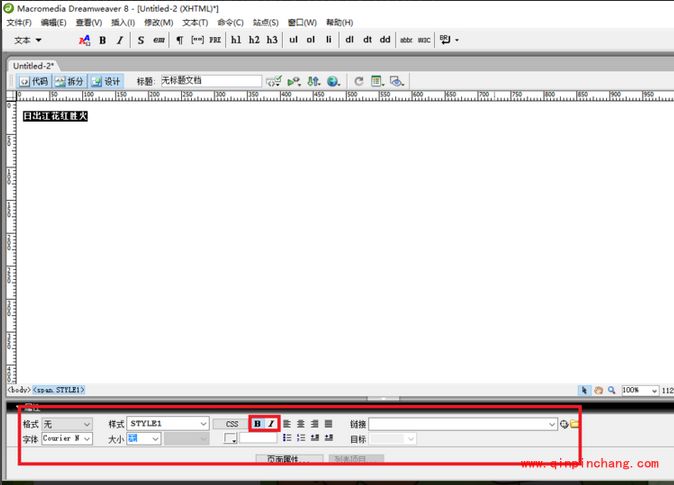Viewport: 674px width, 485px height.
Task: Click Italic button in Properties panel
Action: click(270, 424)
